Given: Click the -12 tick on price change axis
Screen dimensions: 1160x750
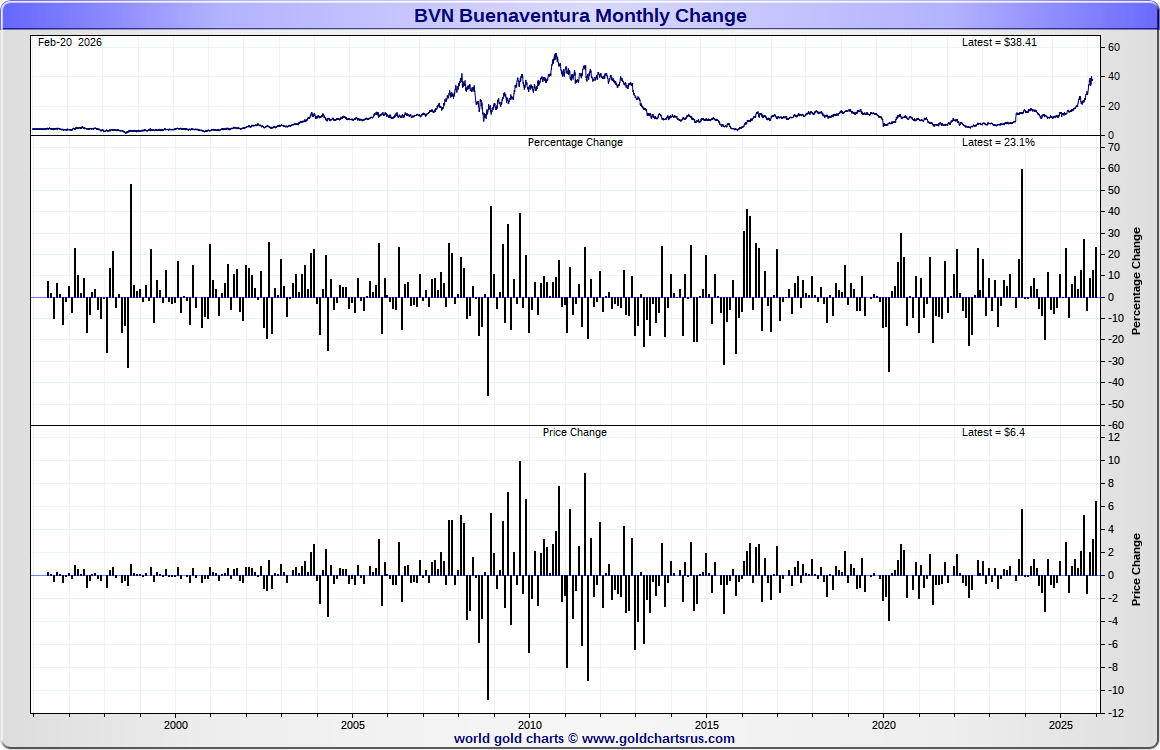Looking at the screenshot, I should [x=1116, y=713].
